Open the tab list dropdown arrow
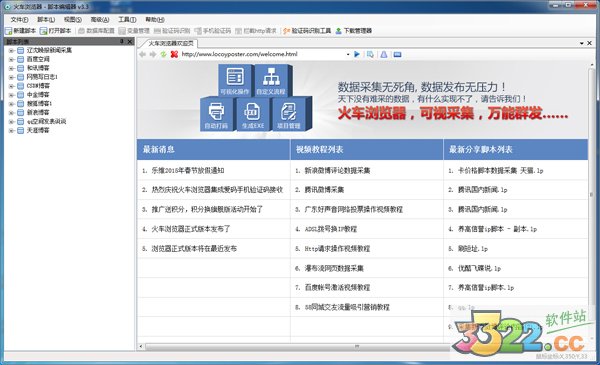The image size is (600, 365). pos(582,43)
